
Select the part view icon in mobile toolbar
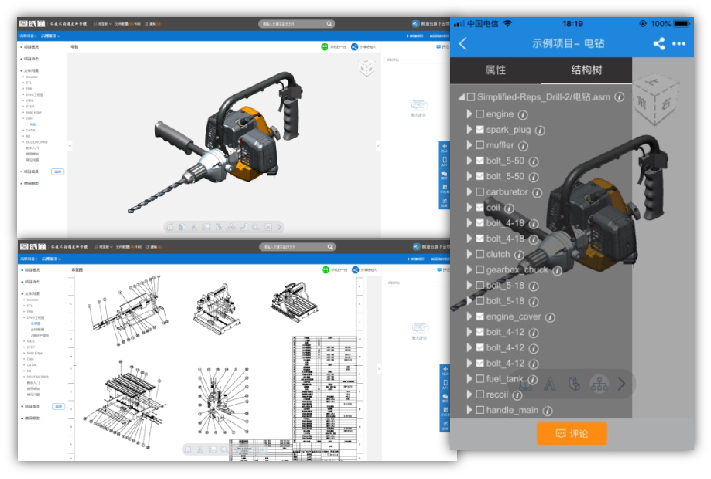pos(575,385)
